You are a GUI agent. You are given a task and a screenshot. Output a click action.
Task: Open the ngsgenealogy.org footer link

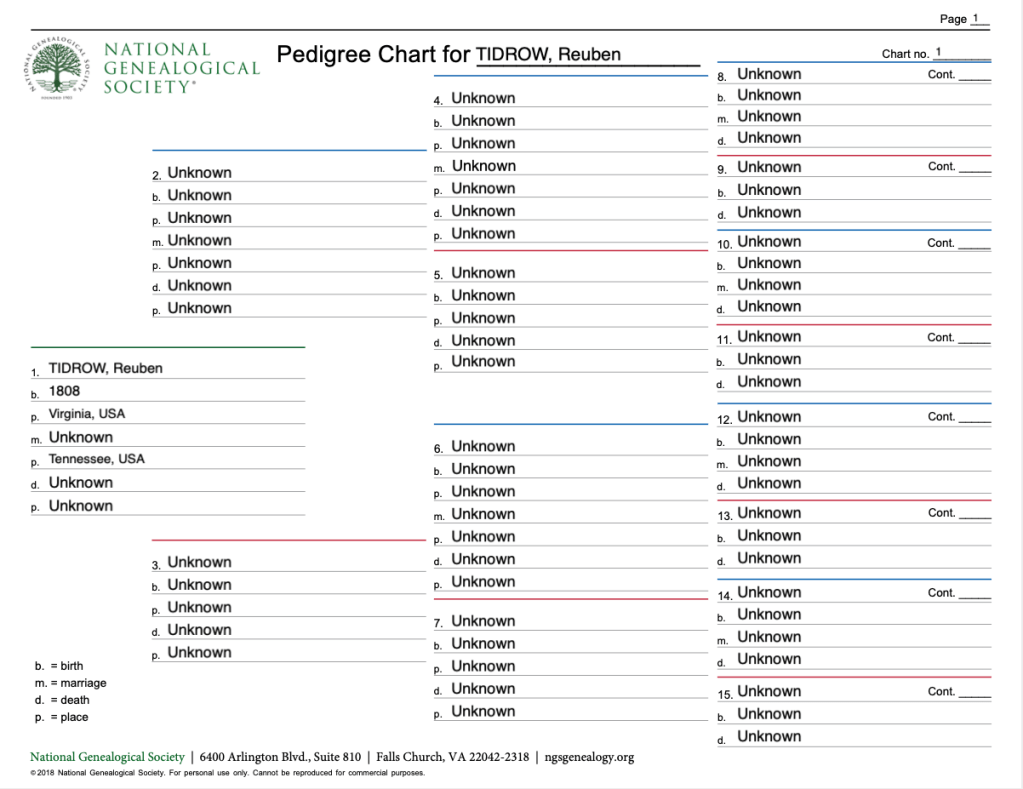pos(589,757)
